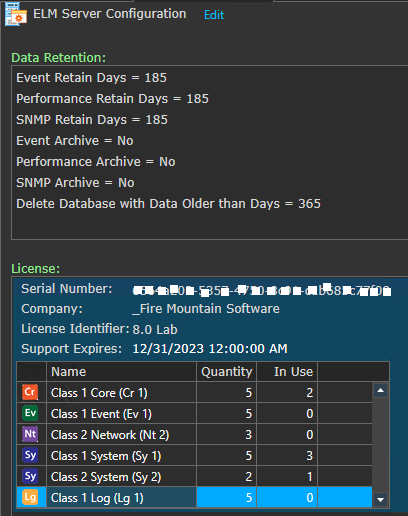Select the Class 1 System (Sy 1) row
This screenshot has height=516, width=408.
[194, 455]
